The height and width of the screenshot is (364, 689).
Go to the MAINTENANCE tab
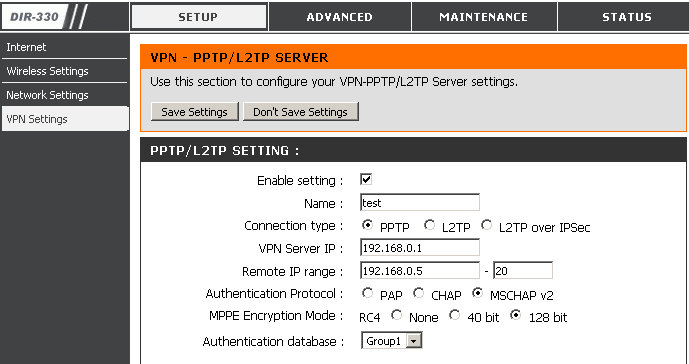tap(484, 17)
